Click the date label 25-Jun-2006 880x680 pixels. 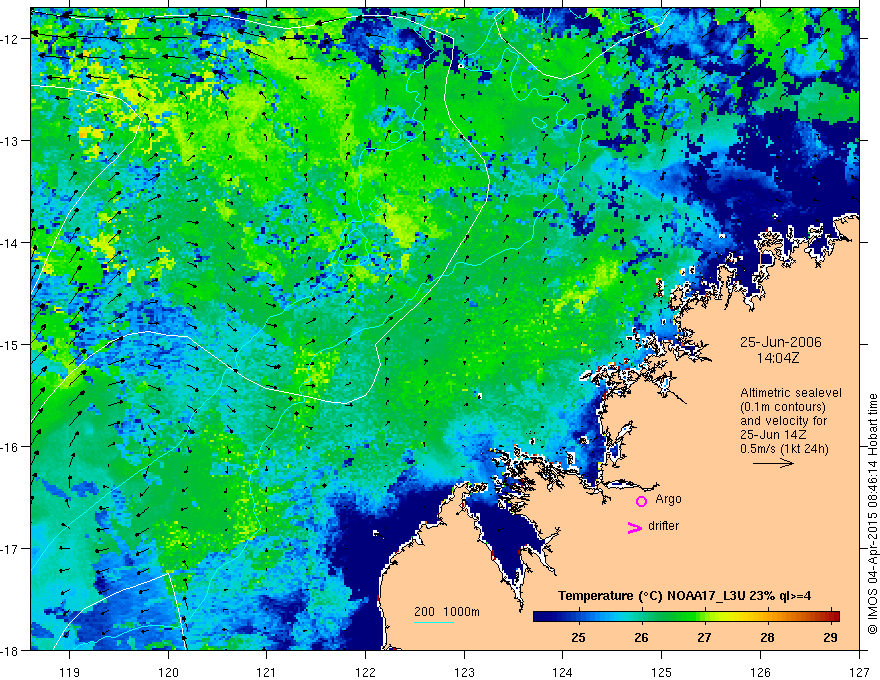[x=781, y=342]
